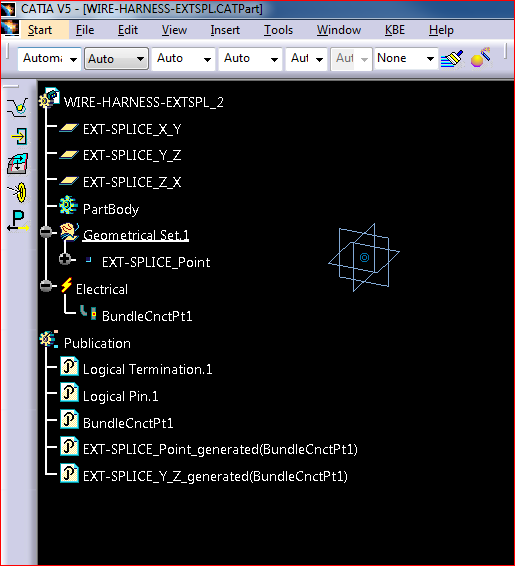Click the plane icon beside EXT-SPLICE_Y_Z
The height and width of the screenshot is (566, 515).
coord(69,155)
